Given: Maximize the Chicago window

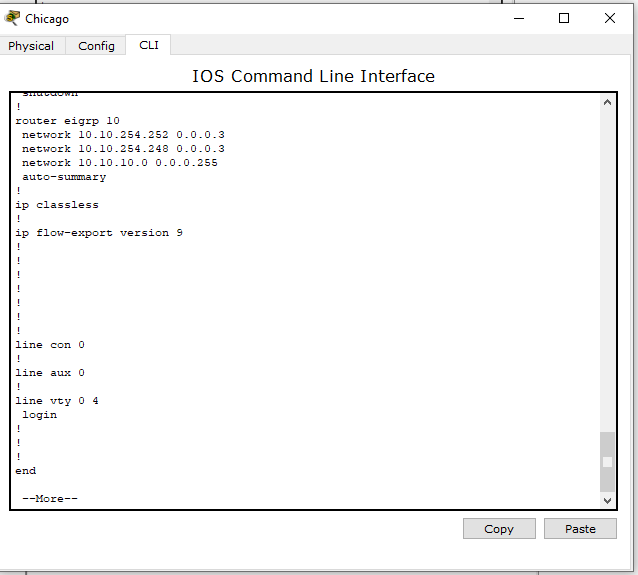Looking at the screenshot, I should pos(564,18).
